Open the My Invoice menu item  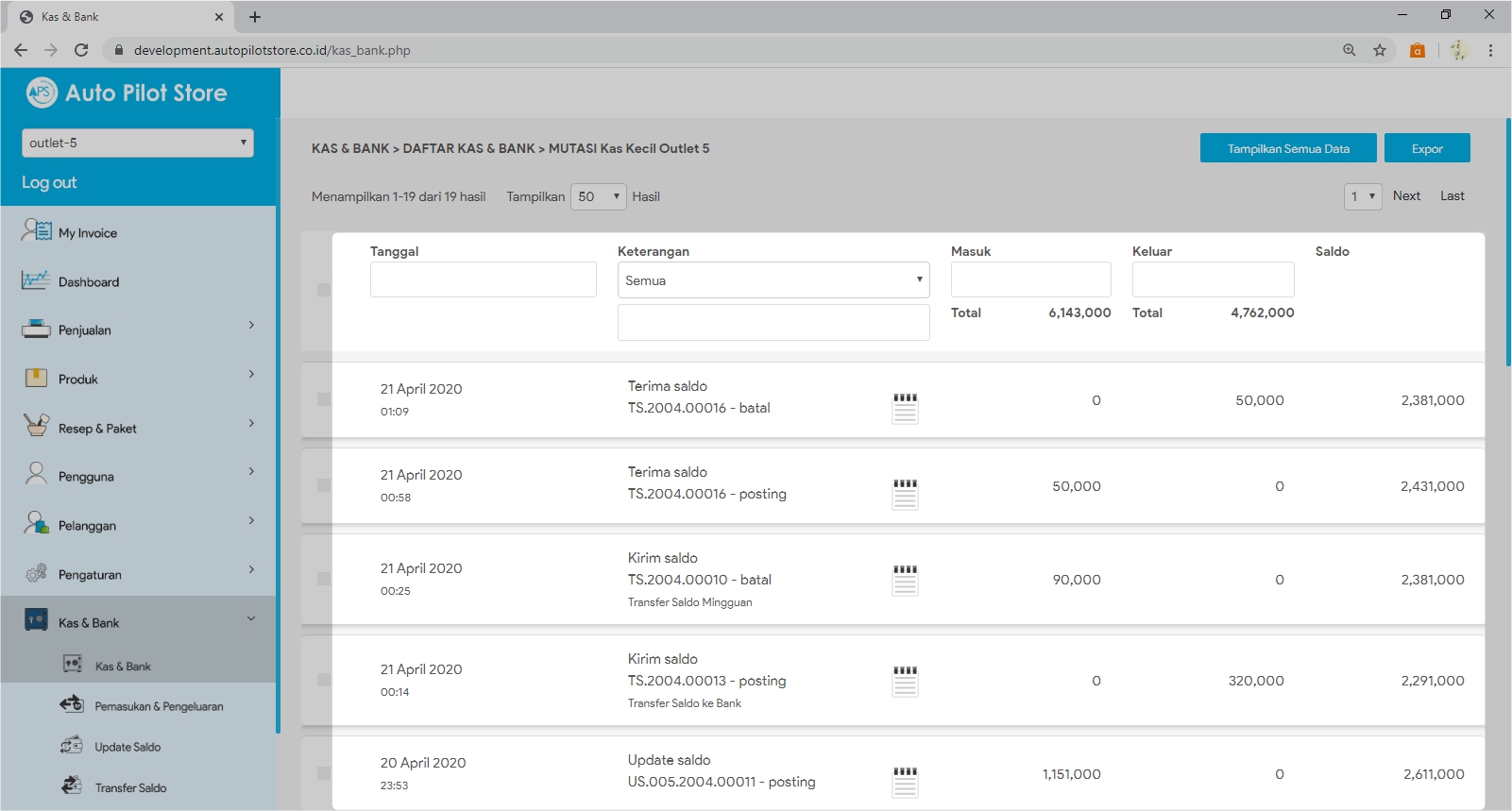click(x=88, y=233)
